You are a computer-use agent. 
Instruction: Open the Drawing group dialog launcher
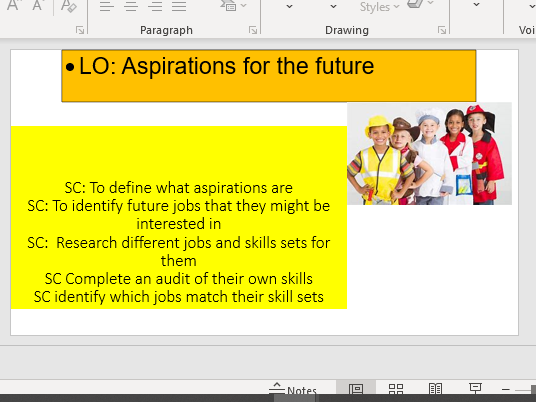(442, 30)
